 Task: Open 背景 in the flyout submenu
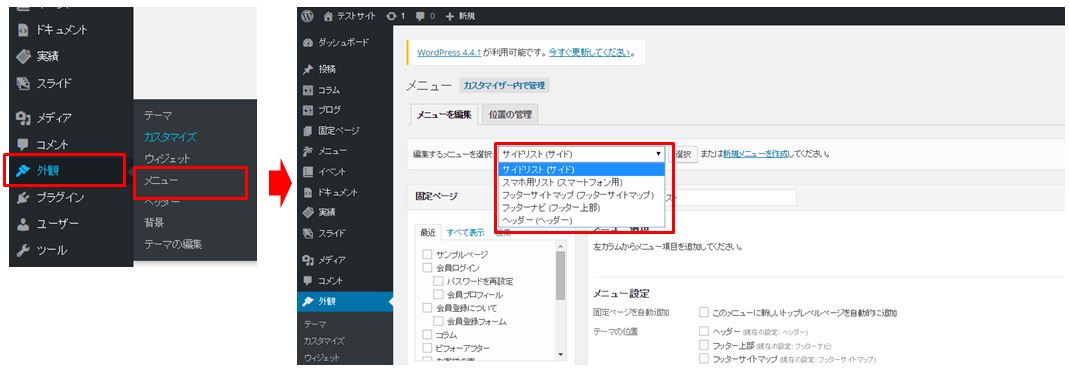point(153,223)
